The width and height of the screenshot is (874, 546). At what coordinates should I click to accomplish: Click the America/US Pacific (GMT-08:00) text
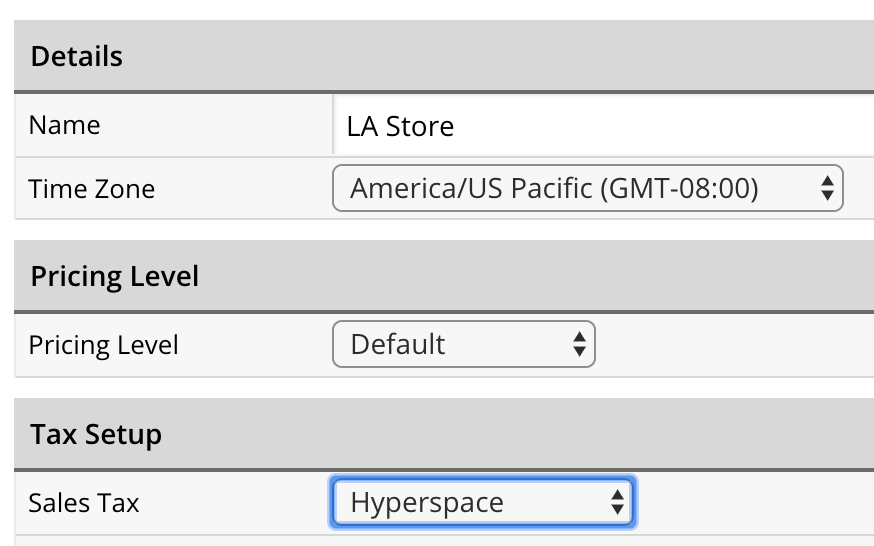554,188
